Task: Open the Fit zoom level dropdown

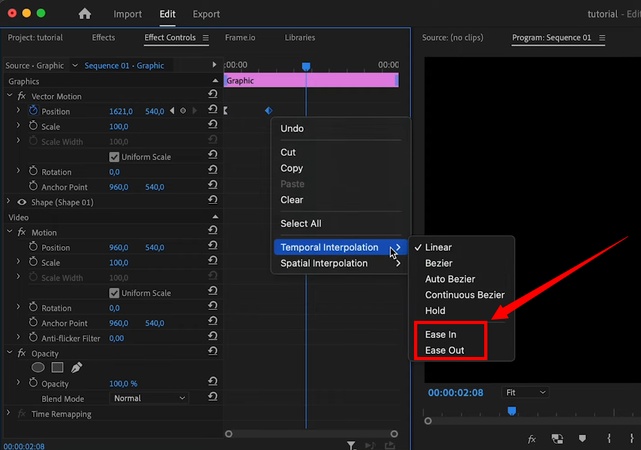Action: 524,393
